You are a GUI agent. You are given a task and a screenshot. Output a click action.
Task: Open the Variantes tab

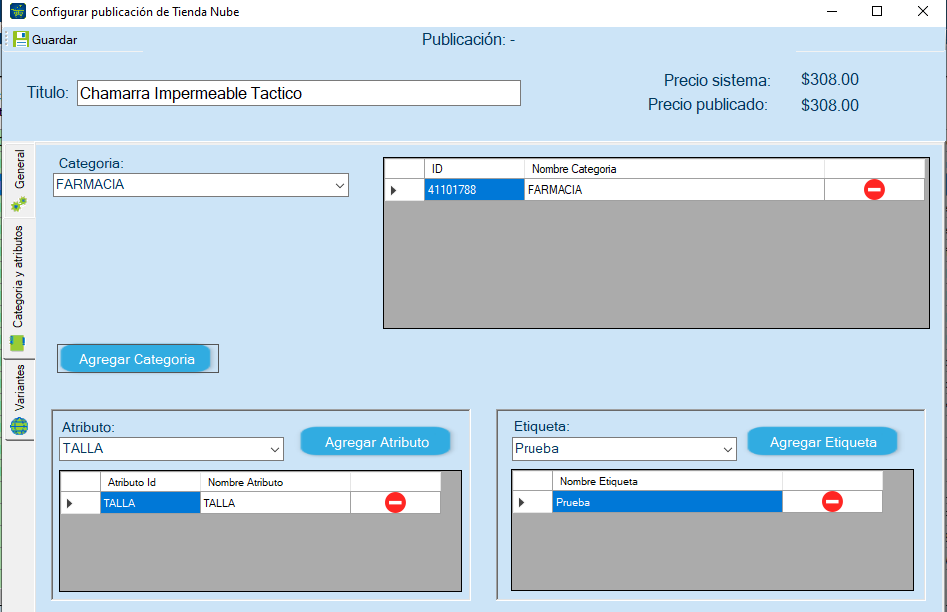[19, 399]
